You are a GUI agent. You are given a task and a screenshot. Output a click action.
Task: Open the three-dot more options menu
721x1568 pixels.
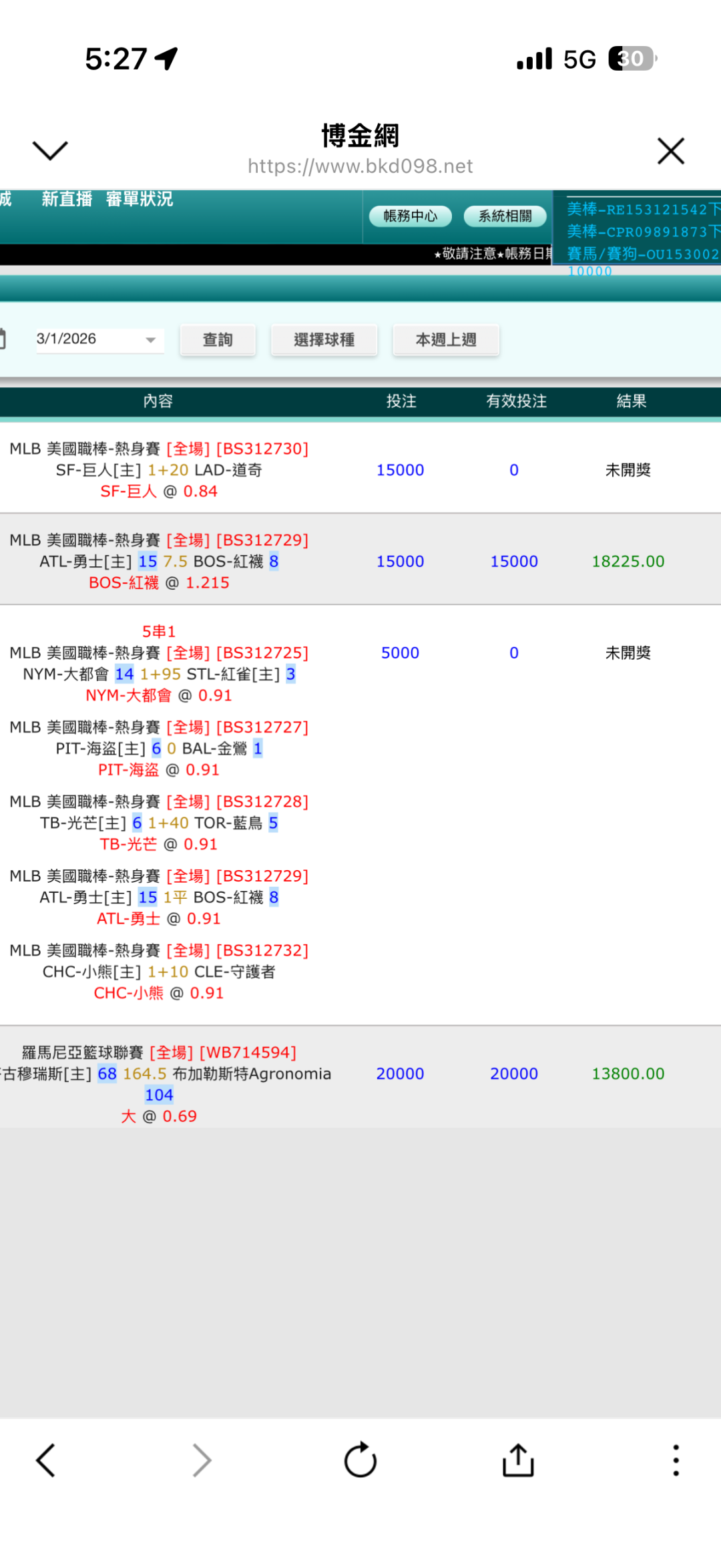pyautogui.click(x=676, y=1460)
